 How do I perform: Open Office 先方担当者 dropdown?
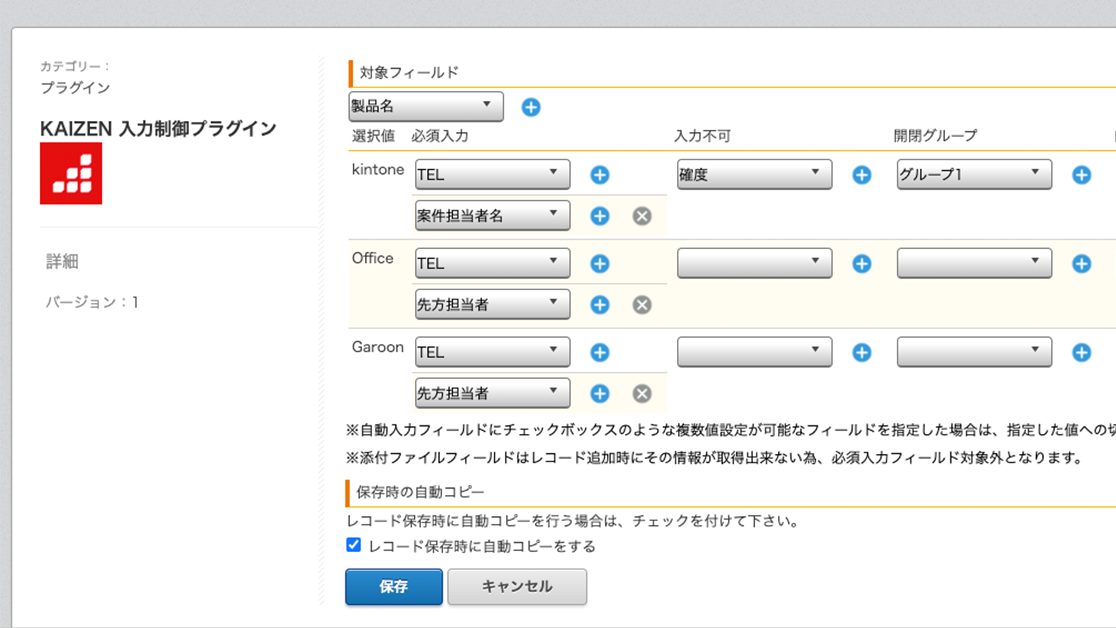(x=493, y=305)
